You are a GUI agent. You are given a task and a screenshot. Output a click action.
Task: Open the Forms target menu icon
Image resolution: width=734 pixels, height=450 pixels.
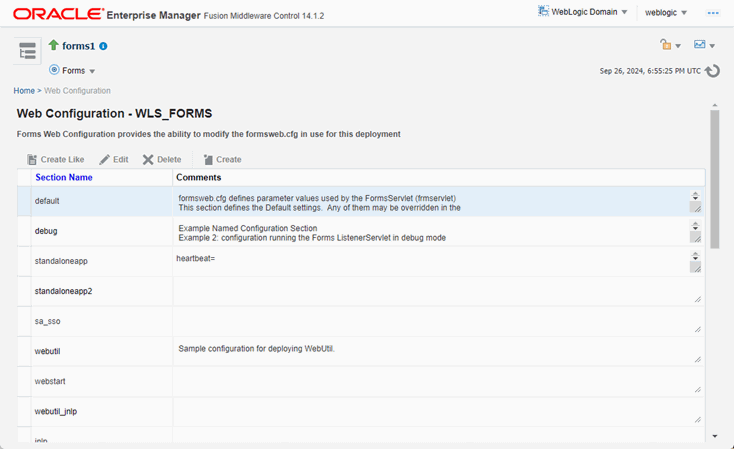point(54,70)
